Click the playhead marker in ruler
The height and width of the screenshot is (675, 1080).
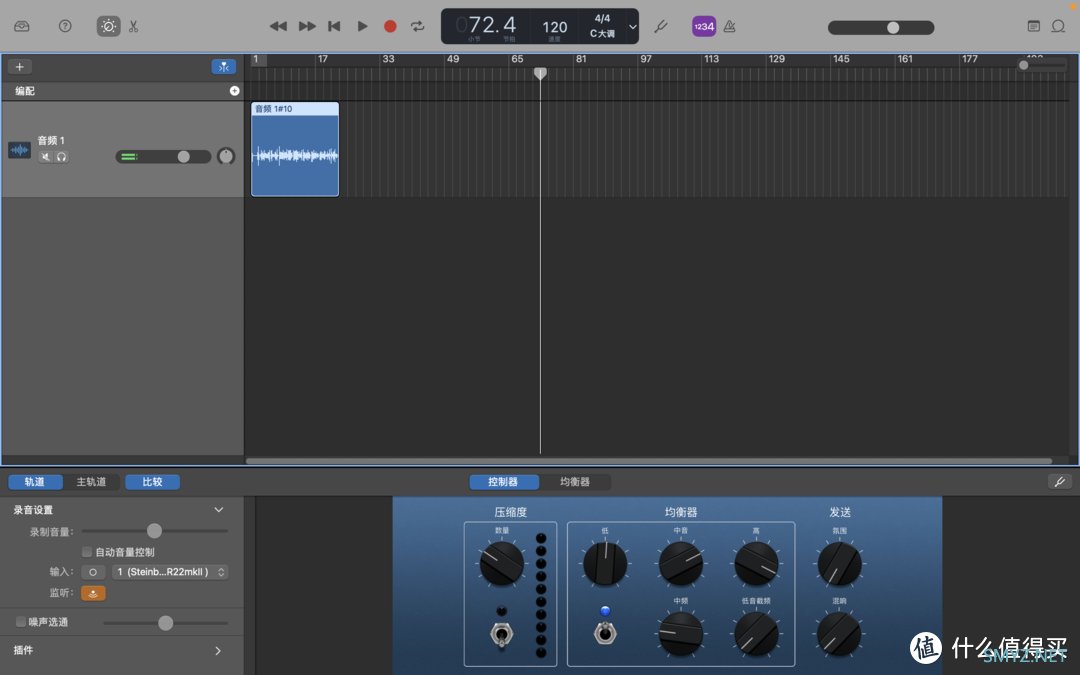pyautogui.click(x=541, y=73)
